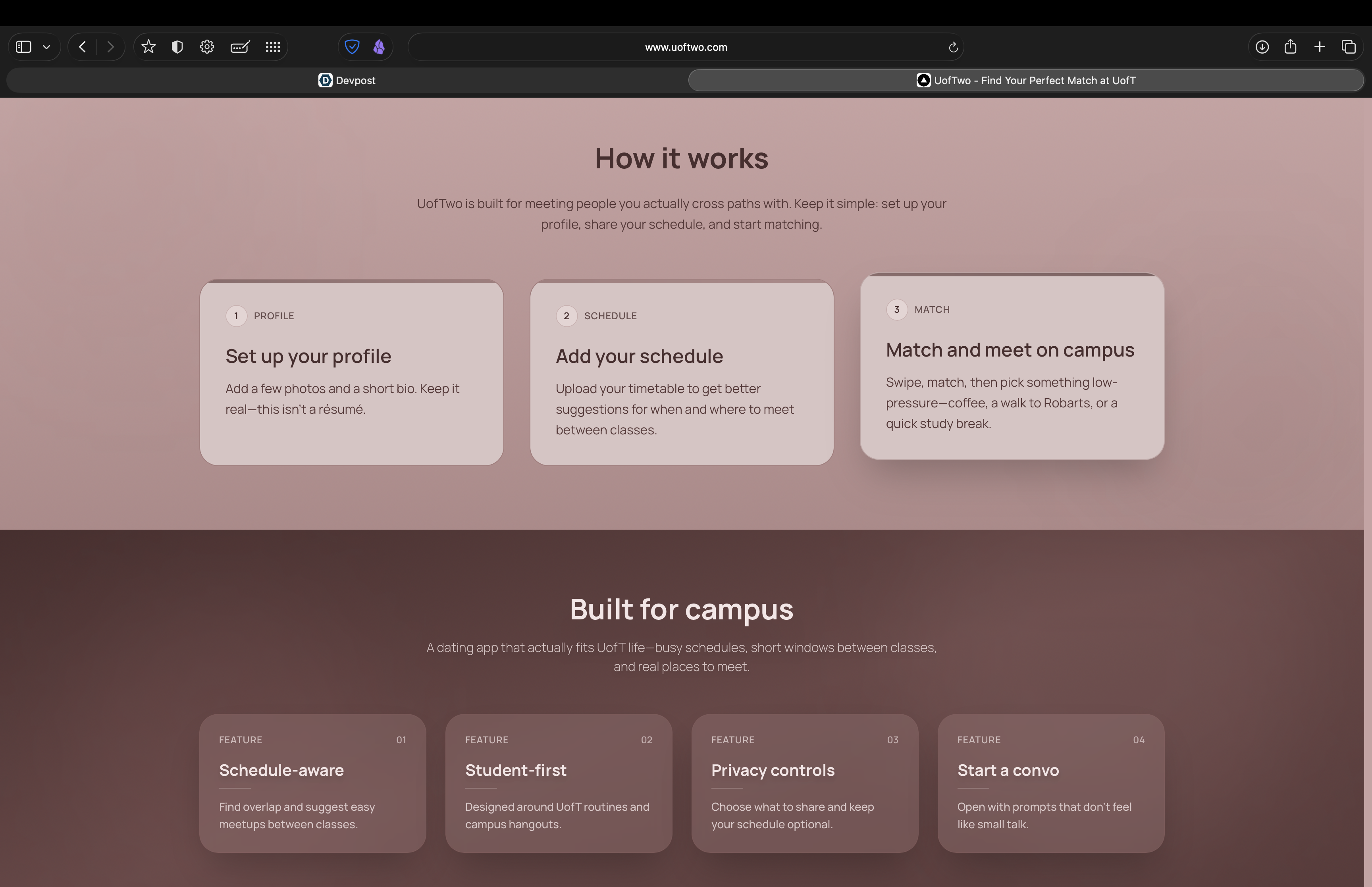Click the Share icon in toolbar
The image size is (1372, 887).
pos(1290,47)
